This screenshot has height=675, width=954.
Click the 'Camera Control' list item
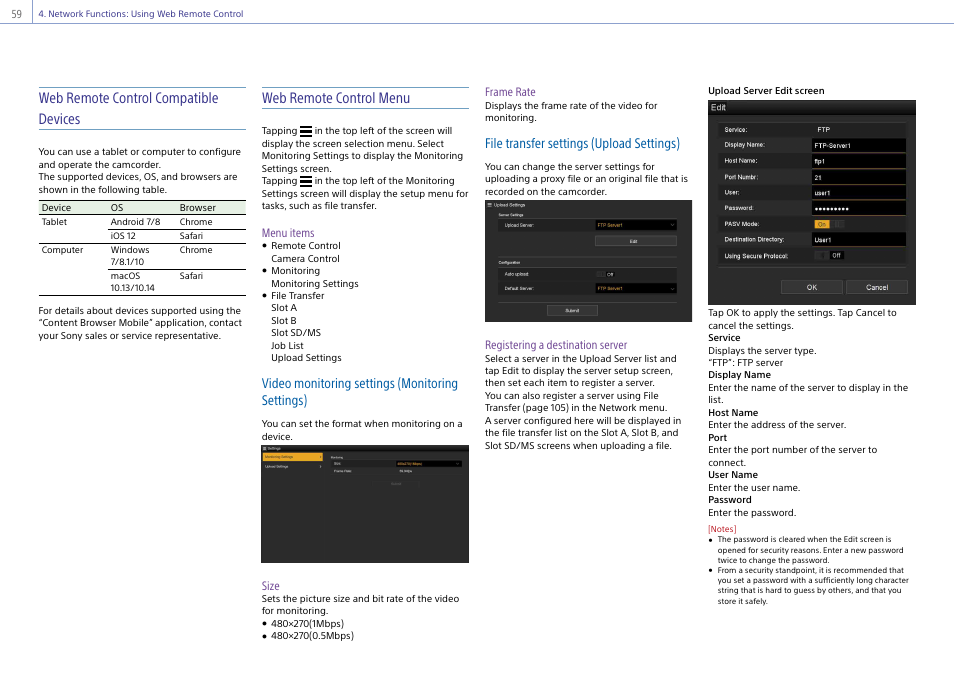305,259
